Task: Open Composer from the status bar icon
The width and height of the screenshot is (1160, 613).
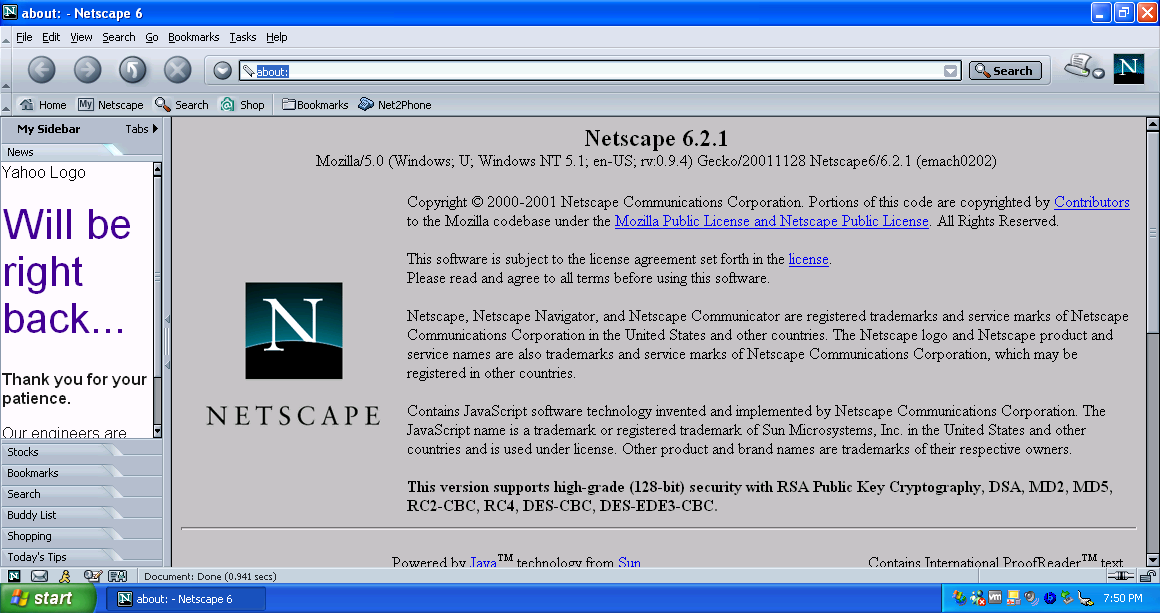Action: 92,576
